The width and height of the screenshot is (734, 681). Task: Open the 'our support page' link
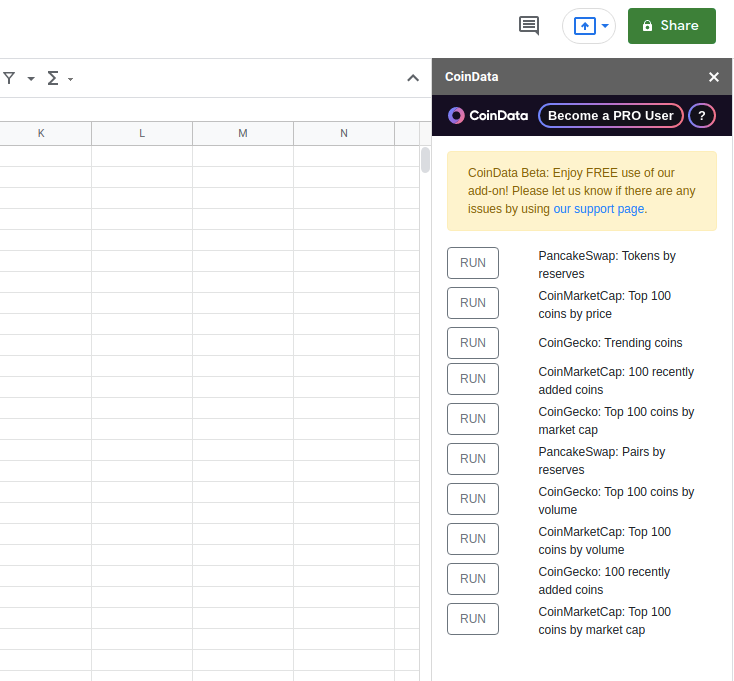[599, 209]
